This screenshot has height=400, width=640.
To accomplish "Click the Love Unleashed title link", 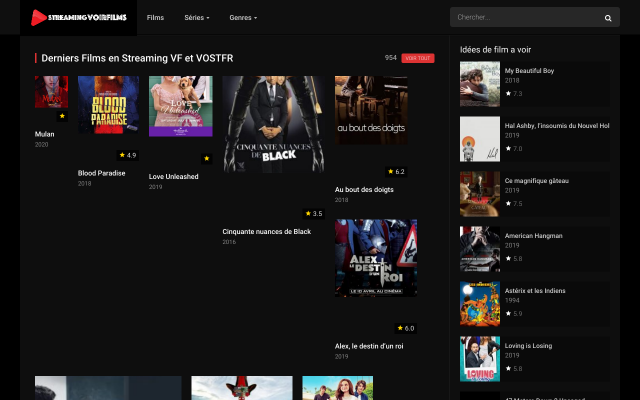I will tap(173, 176).
